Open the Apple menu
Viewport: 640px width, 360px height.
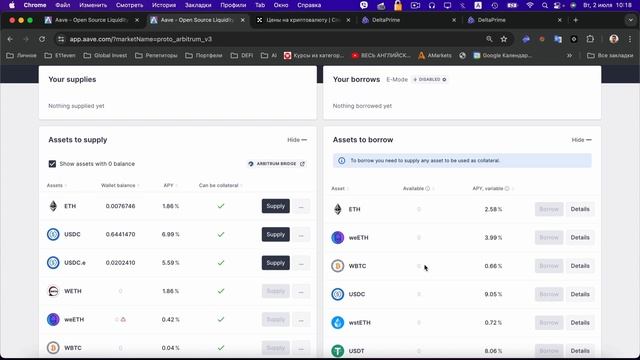point(11,5)
